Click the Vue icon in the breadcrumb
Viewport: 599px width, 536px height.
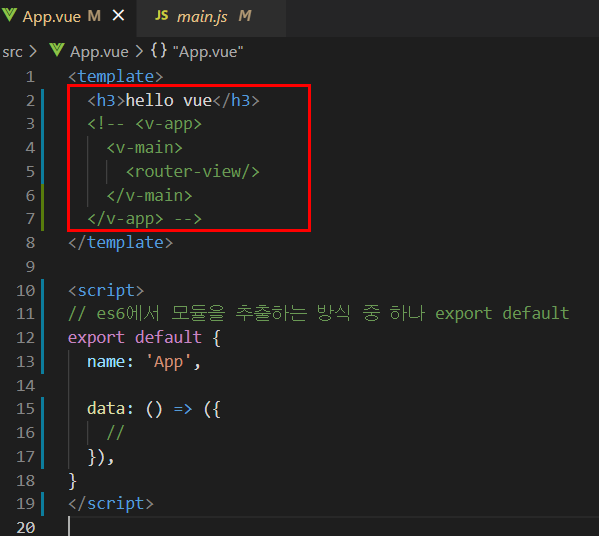pyautogui.click(x=57, y=50)
